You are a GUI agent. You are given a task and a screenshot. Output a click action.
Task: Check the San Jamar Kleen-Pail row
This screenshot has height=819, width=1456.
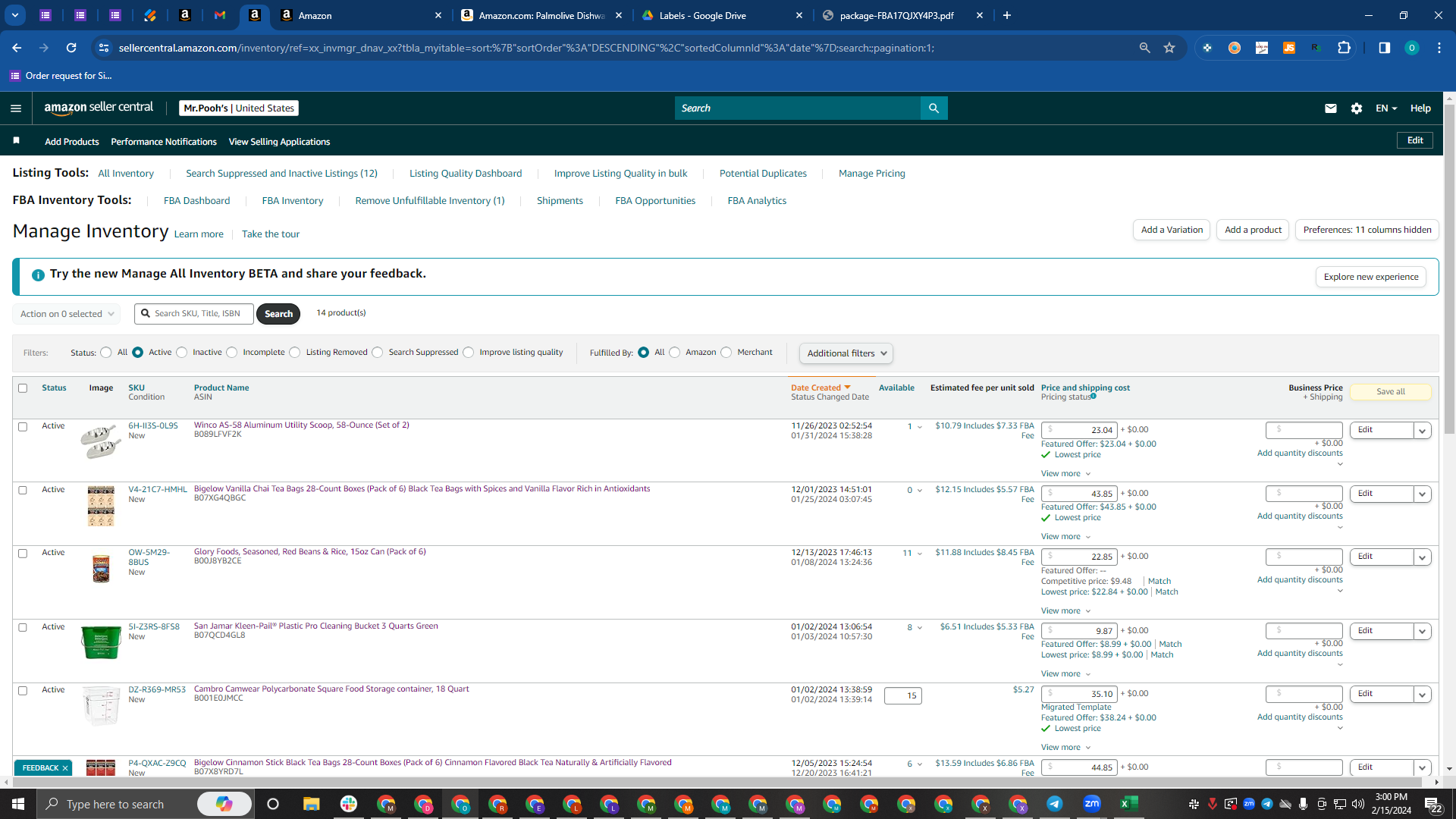[x=23, y=628]
